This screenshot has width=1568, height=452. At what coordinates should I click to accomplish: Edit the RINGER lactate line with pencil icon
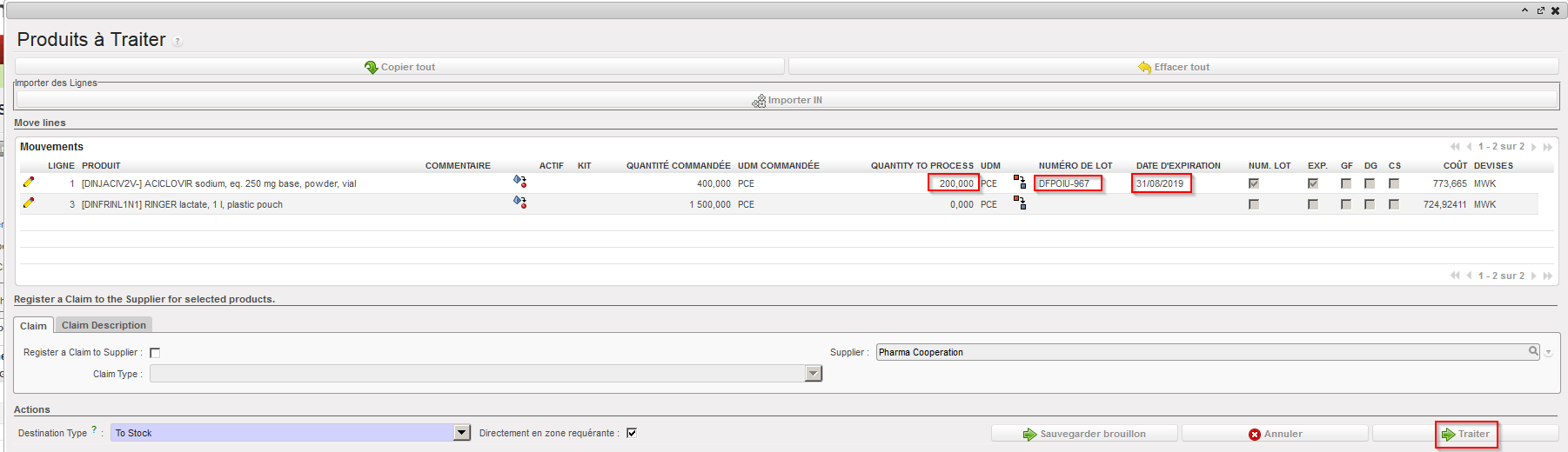pos(29,203)
